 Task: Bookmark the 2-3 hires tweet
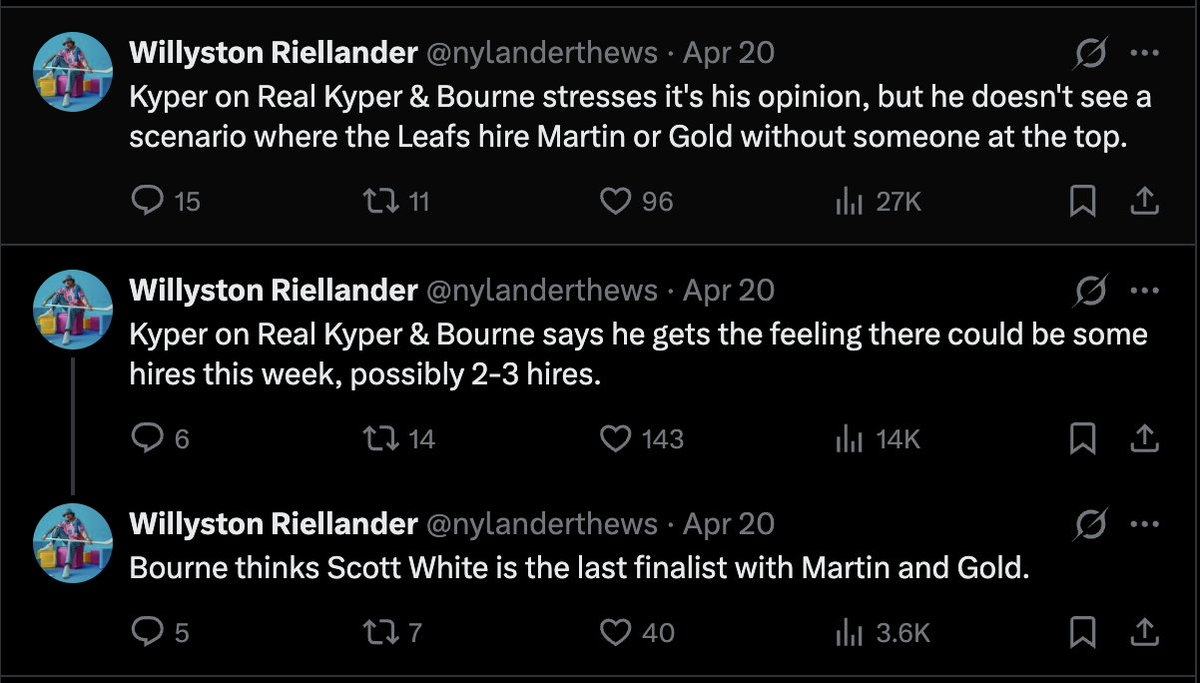1083,439
